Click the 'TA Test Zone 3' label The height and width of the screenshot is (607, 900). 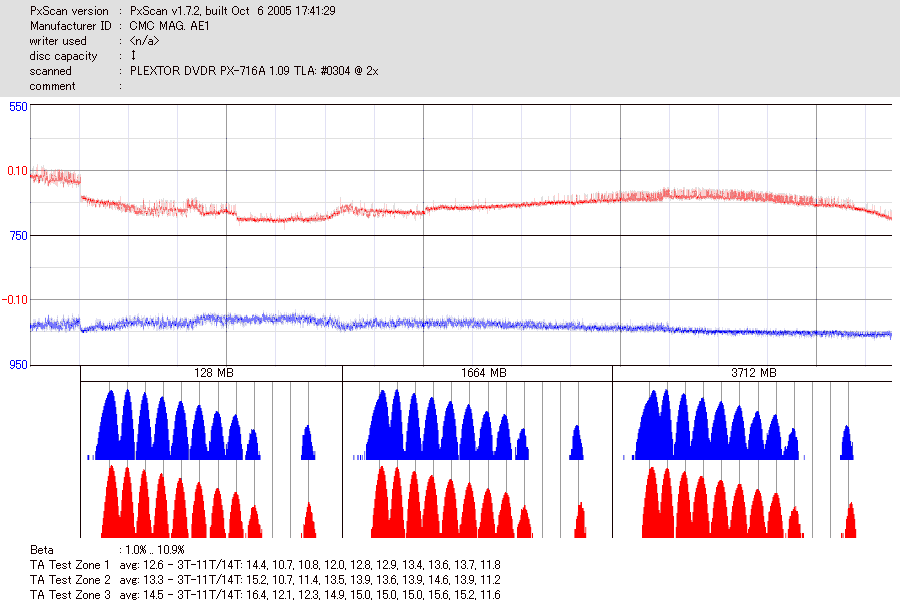click(x=70, y=594)
